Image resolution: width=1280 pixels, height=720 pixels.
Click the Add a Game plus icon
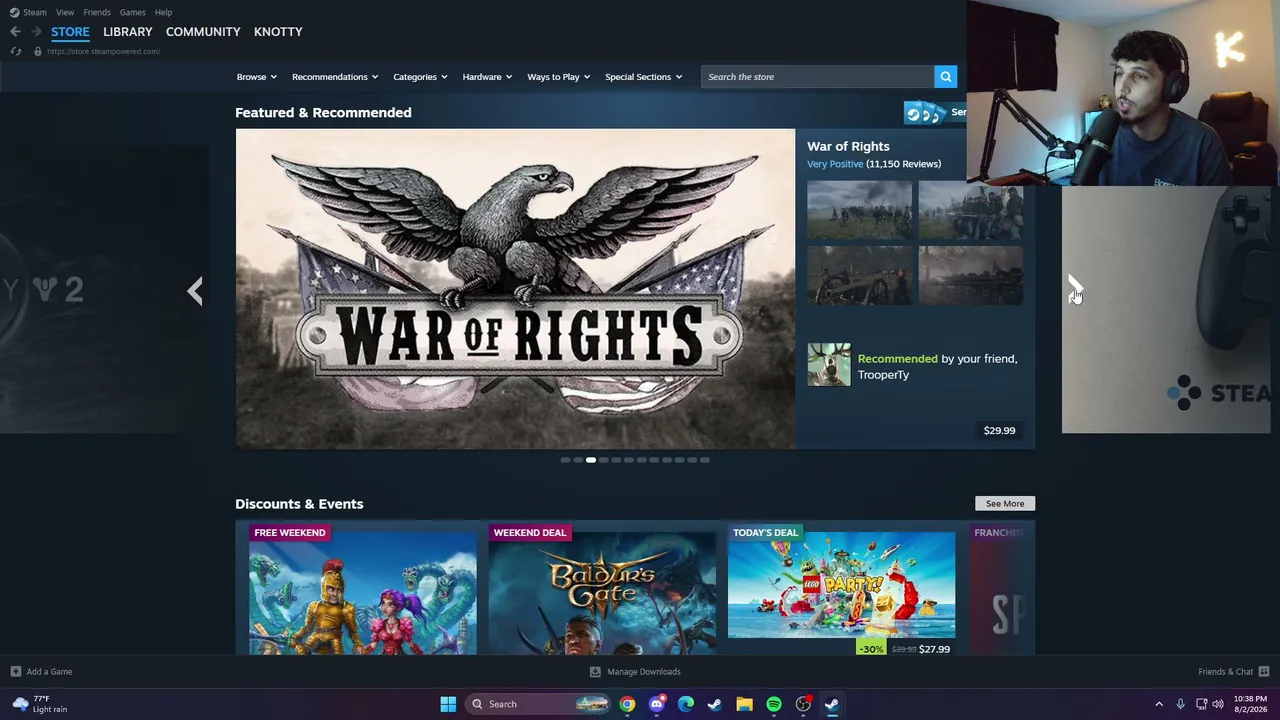tap(15, 672)
